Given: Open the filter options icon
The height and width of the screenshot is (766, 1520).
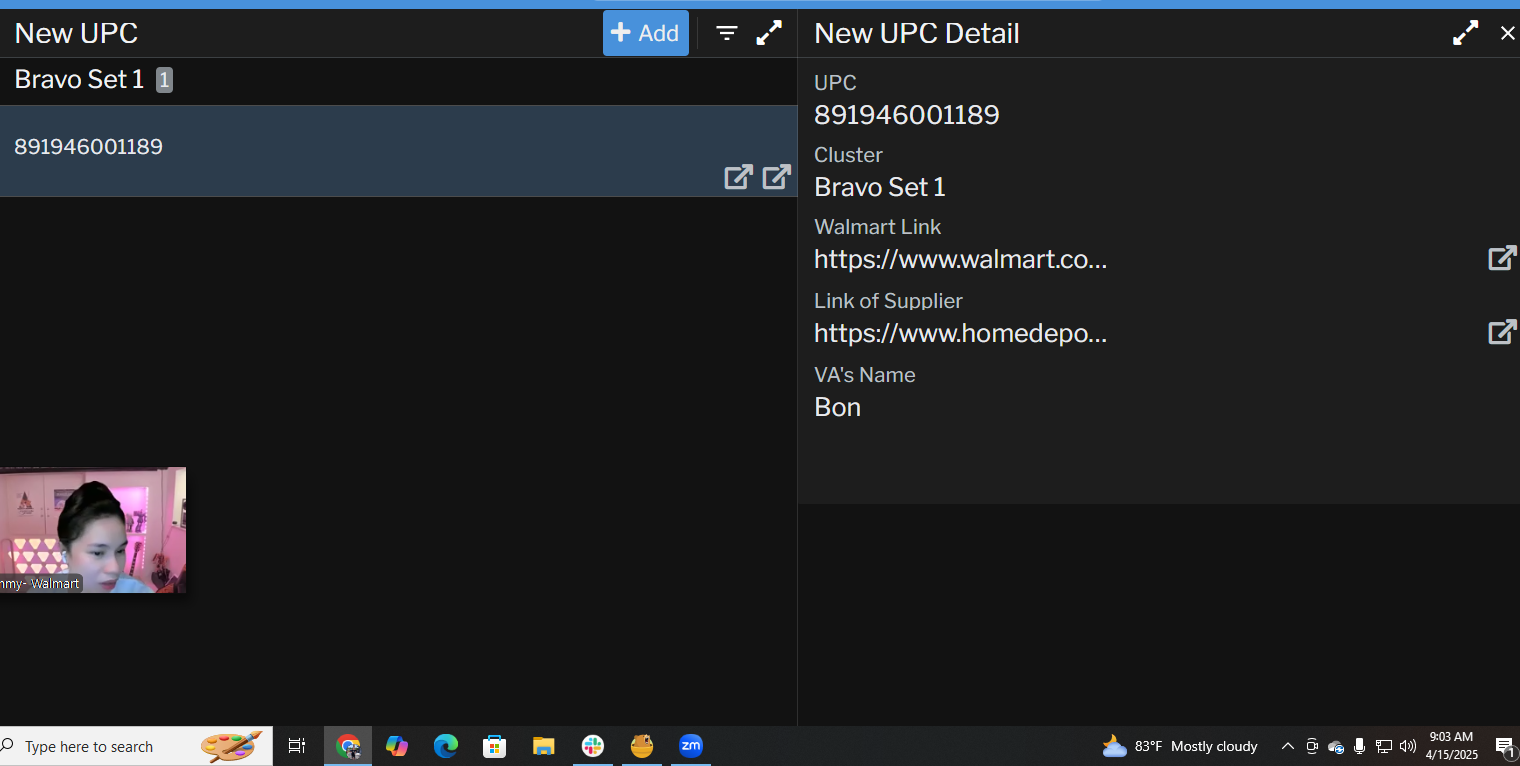Looking at the screenshot, I should [x=727, y=33].
